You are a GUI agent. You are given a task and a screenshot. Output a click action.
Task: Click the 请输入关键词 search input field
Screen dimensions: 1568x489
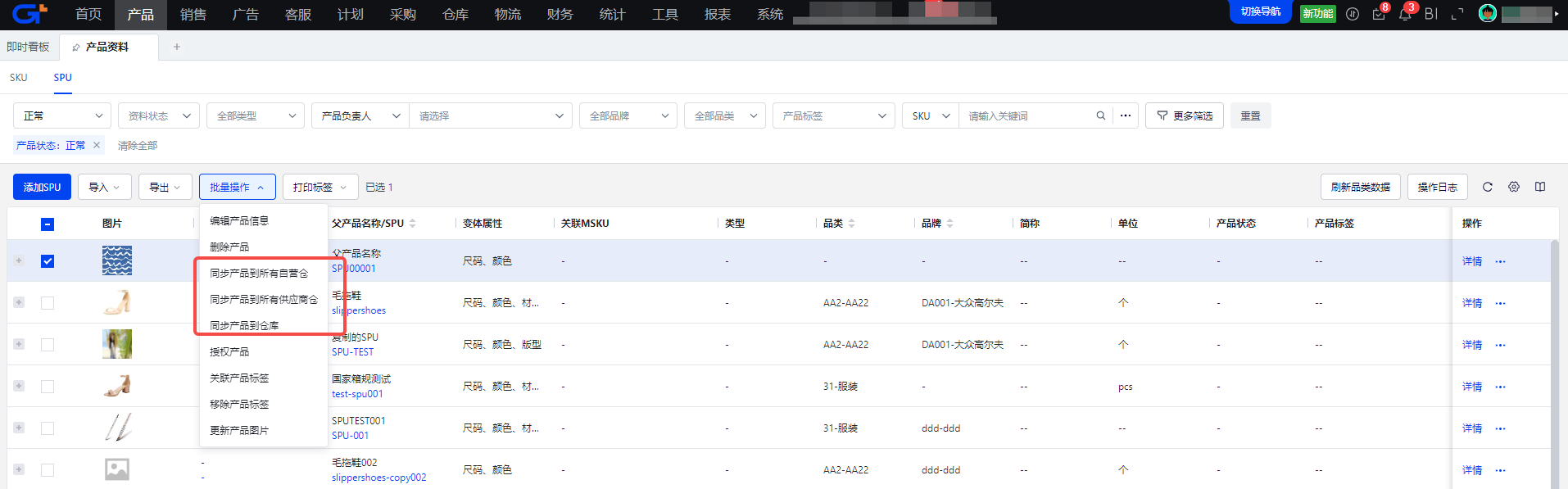(x=1028, y=116)
